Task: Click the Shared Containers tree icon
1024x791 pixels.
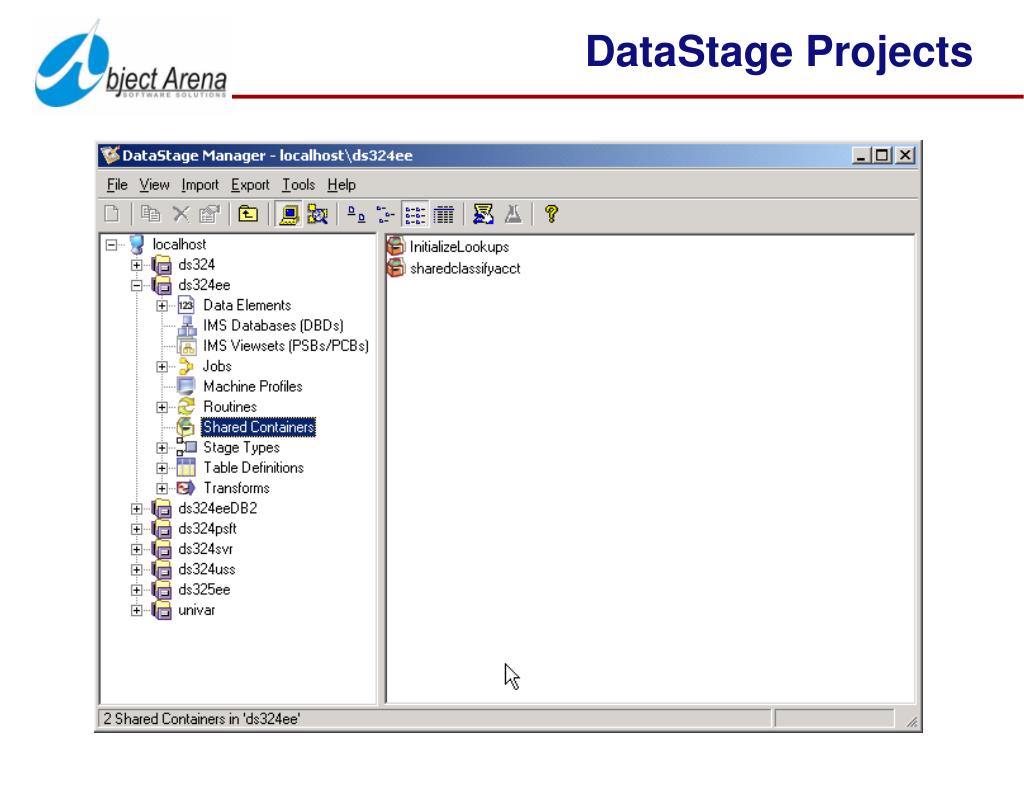Action: (186, 427)
